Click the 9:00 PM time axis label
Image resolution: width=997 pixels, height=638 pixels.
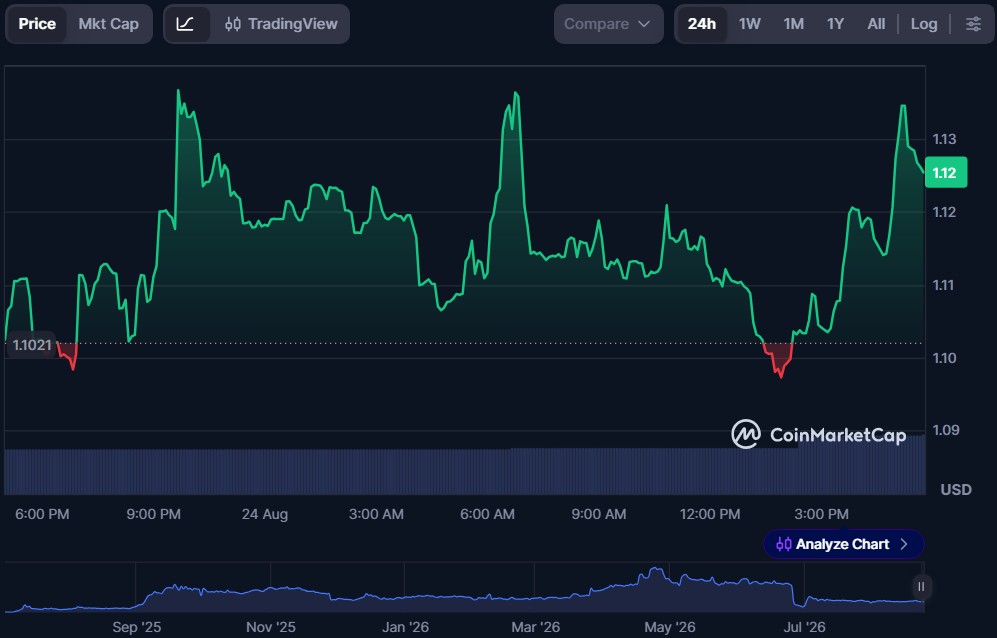pos(153,514)
